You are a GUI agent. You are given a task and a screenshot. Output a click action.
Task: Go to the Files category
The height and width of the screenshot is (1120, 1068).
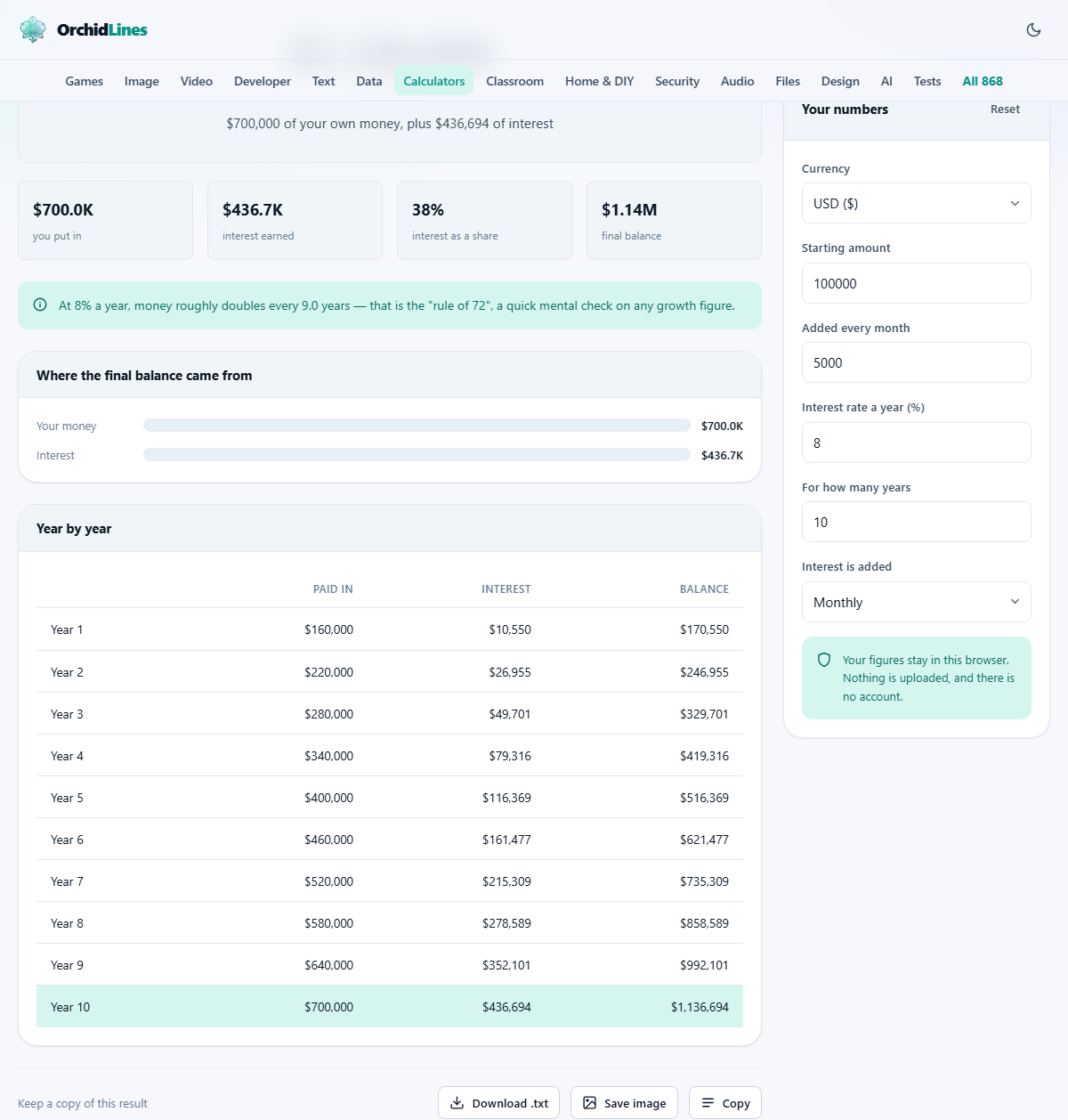pos(788,81)
